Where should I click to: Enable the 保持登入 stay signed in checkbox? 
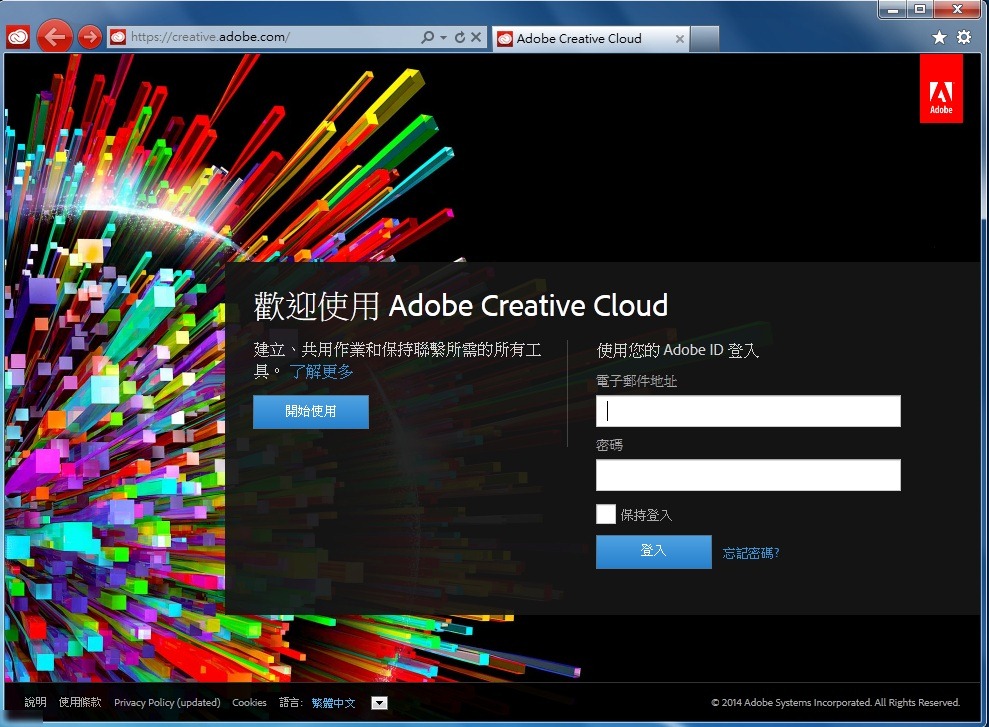[x=606, y=514]
